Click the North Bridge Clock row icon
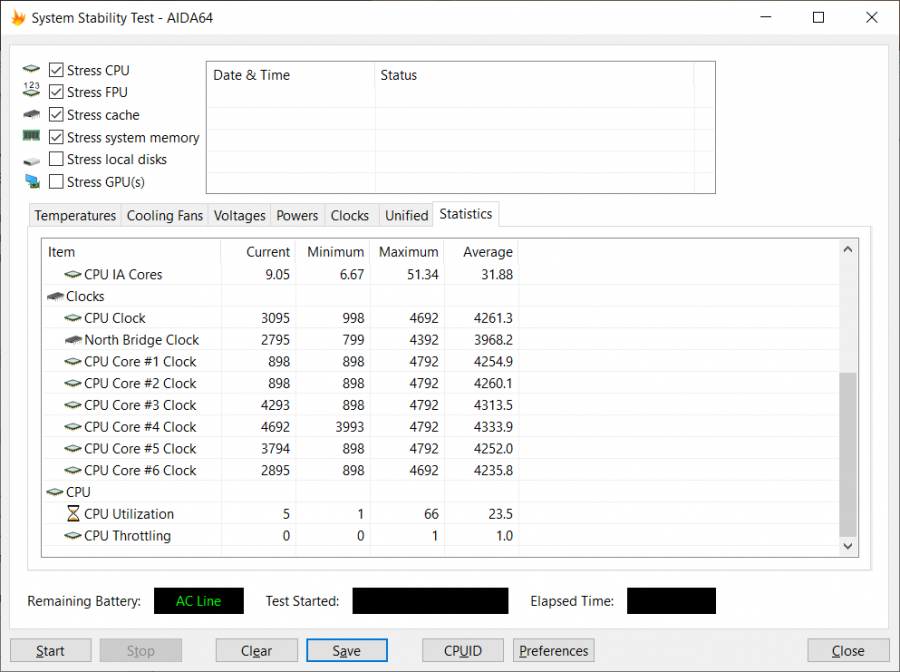This screenshot has width=900, height=672. (x=73, y=340)
